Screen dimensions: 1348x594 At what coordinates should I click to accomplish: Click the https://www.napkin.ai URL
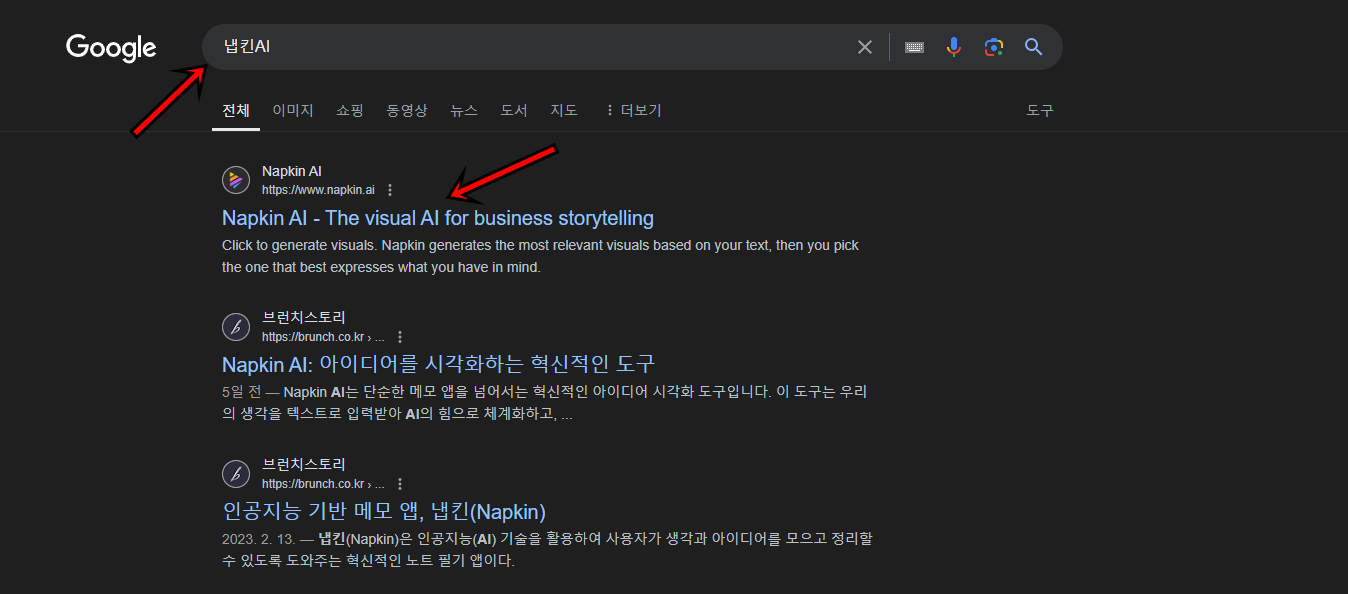point(318,190)
